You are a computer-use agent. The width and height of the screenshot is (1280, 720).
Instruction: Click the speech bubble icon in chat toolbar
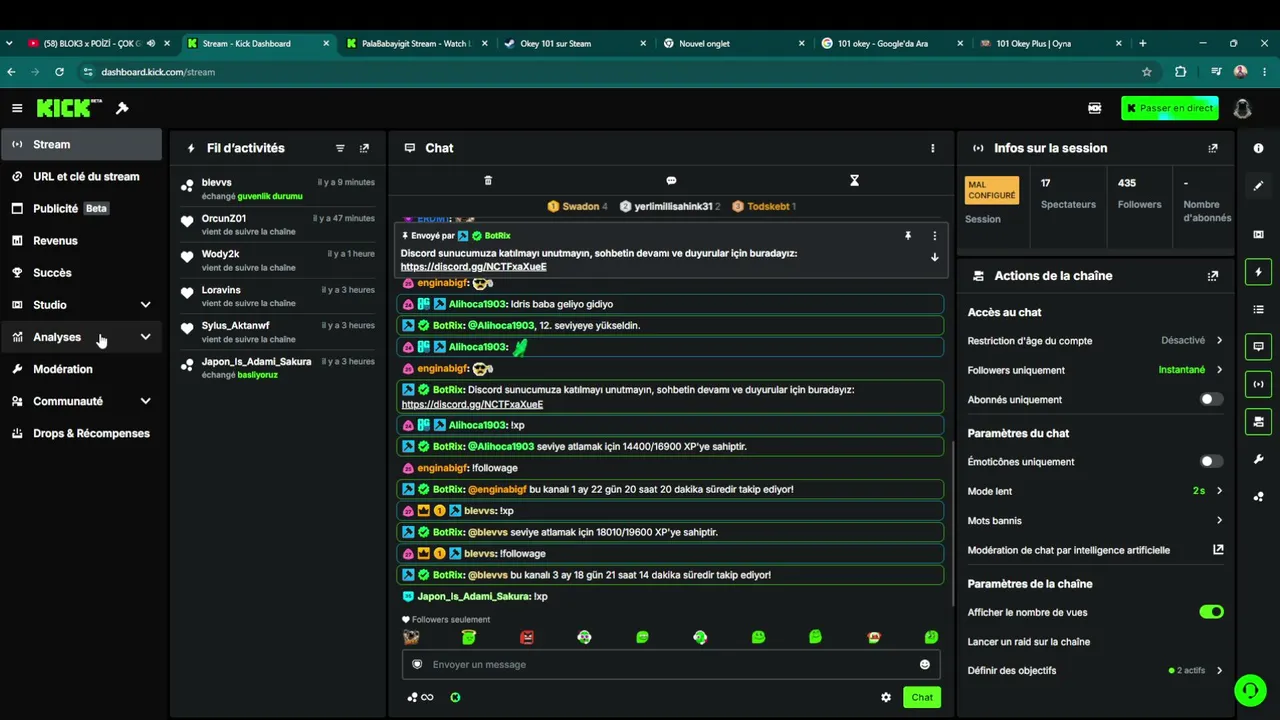(671, 180)
